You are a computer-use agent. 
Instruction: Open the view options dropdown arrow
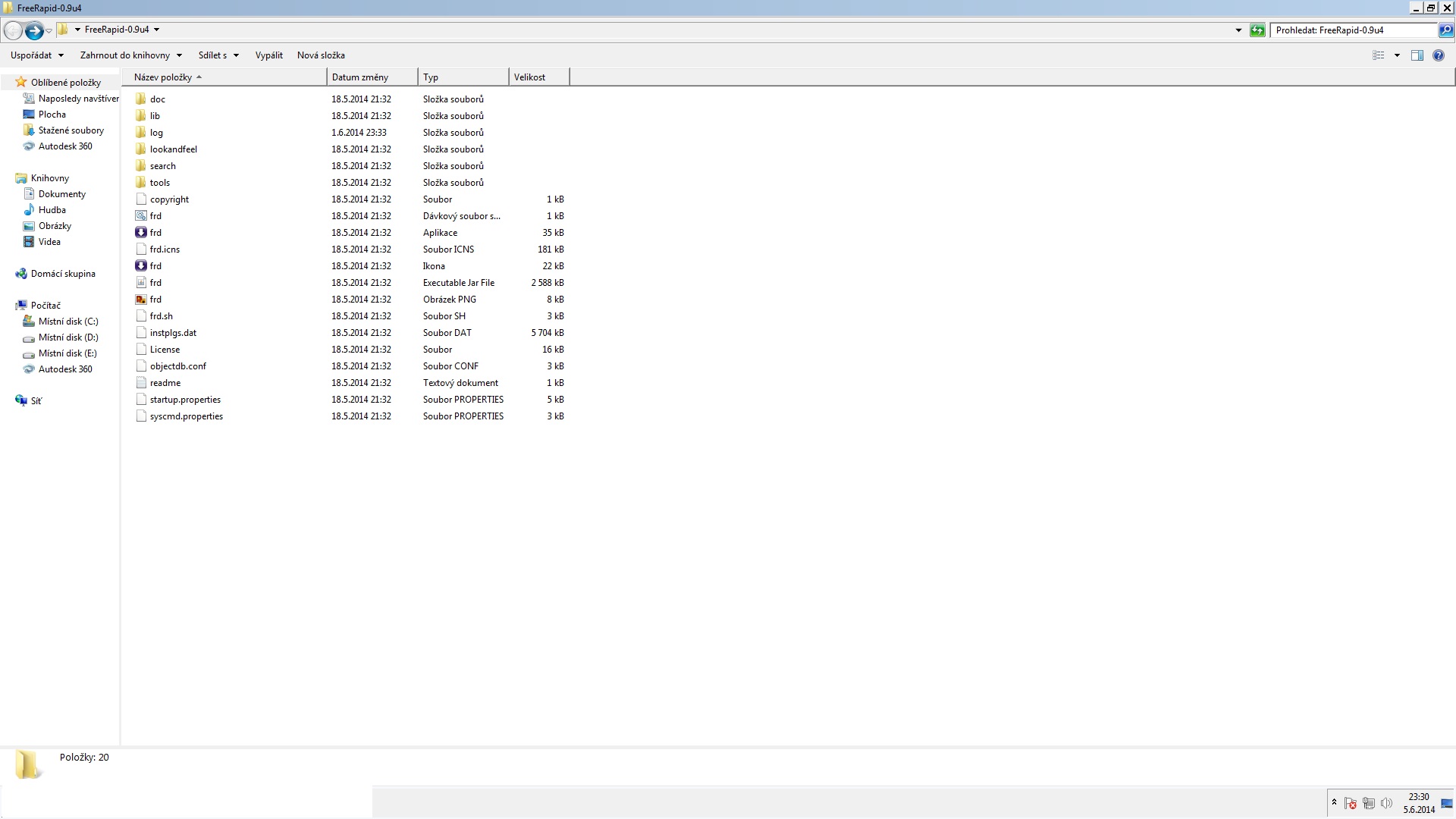click(x=1397, y=55)
